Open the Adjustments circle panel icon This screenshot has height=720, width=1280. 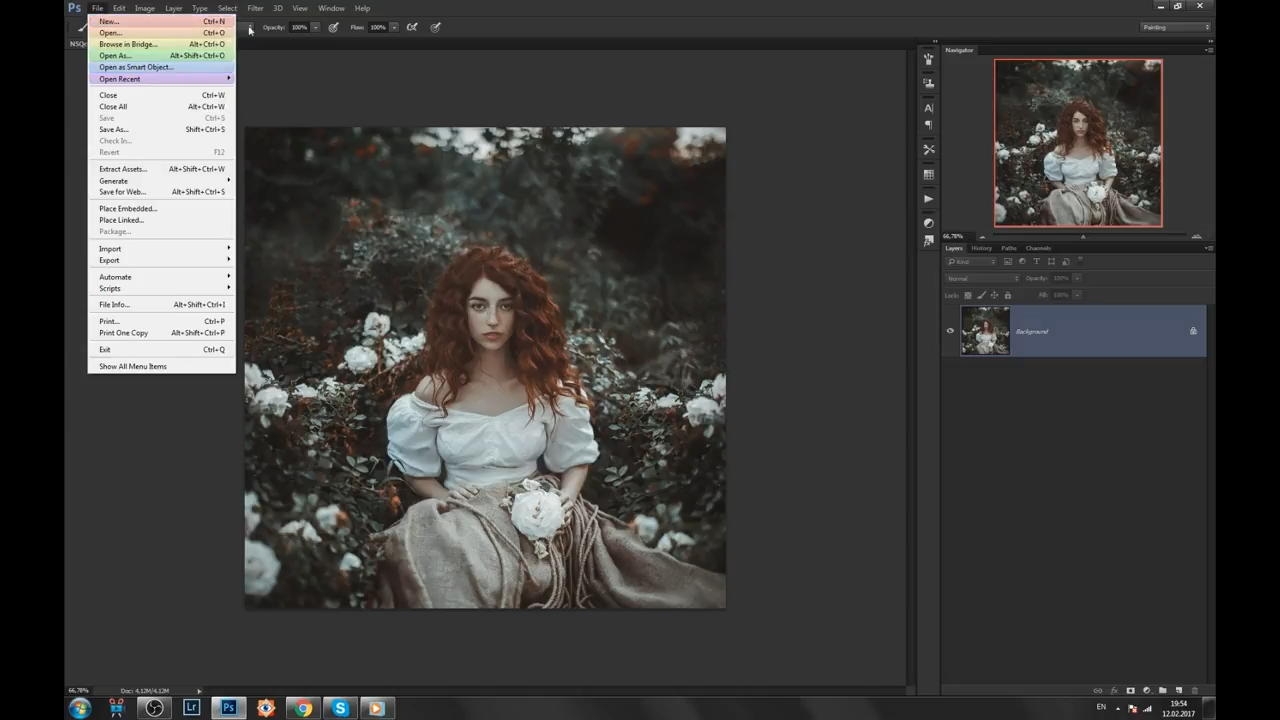[929, 223]
